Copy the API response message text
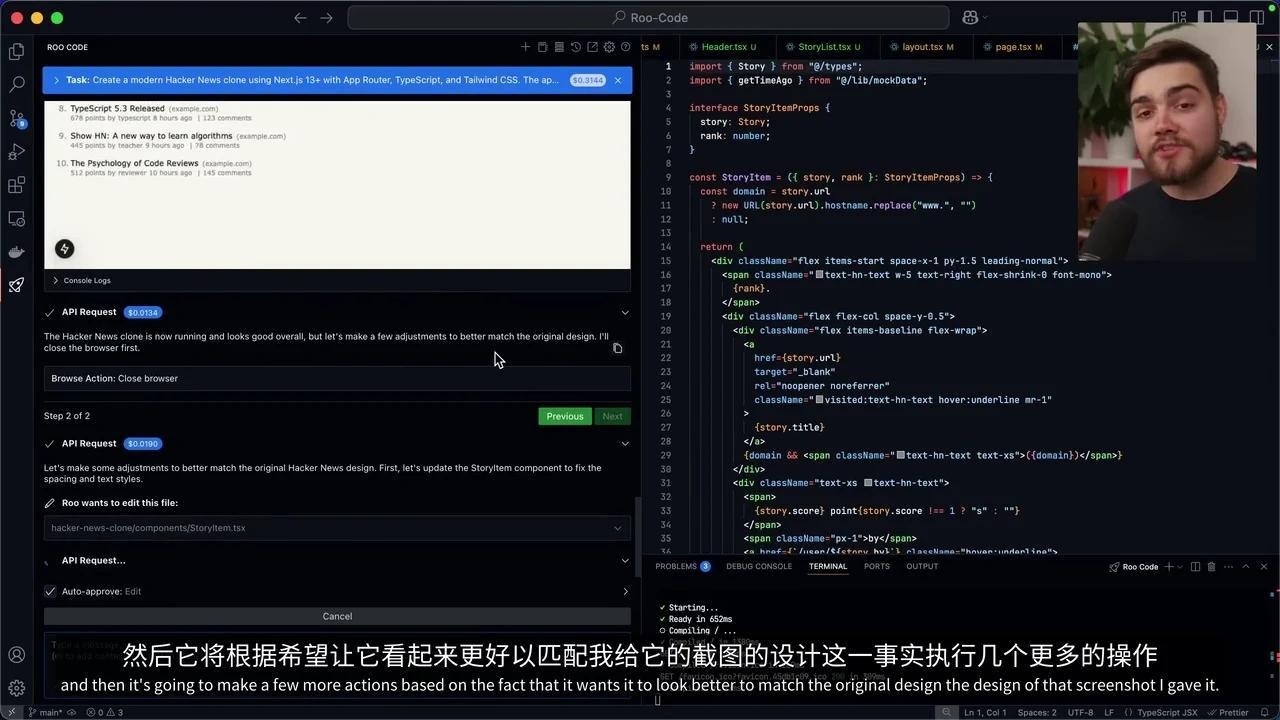The image size is (1280, 720). (617, 348)
